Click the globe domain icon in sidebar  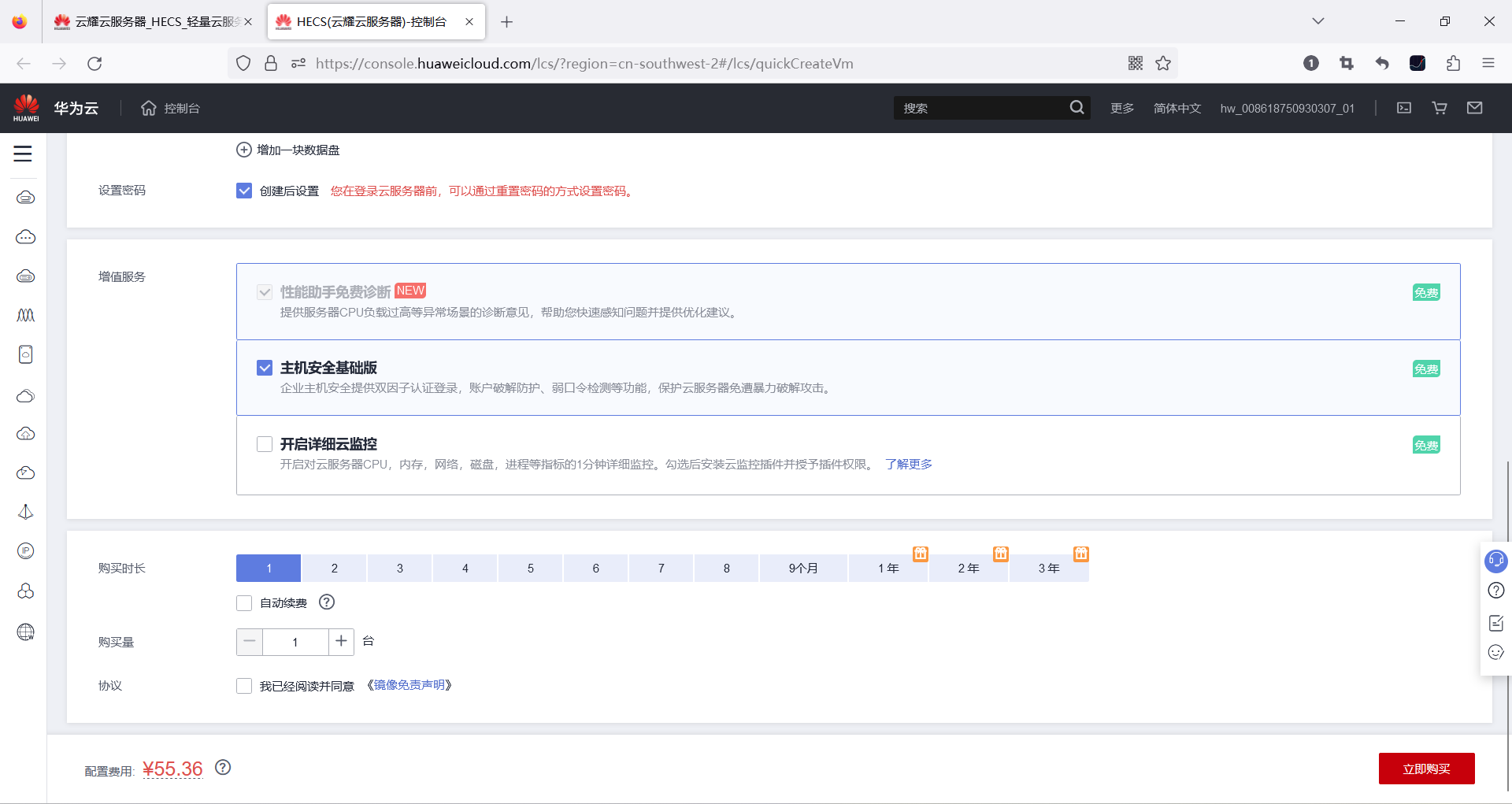(x=25, y=632)
